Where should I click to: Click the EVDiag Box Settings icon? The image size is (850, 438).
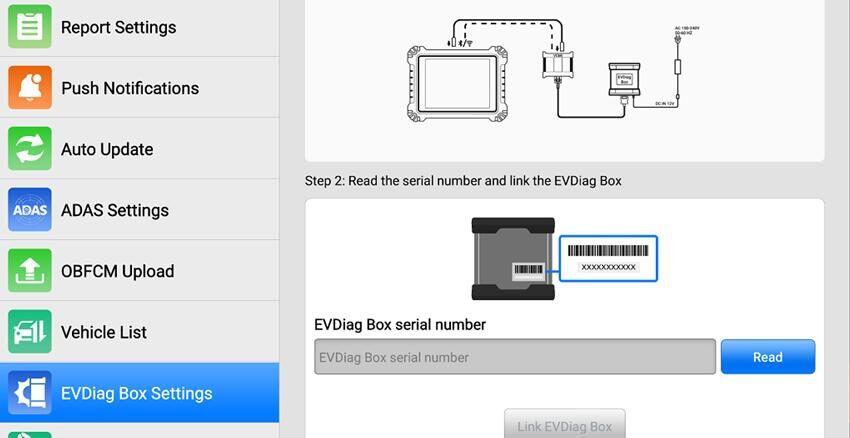click(x=30, y=393)
